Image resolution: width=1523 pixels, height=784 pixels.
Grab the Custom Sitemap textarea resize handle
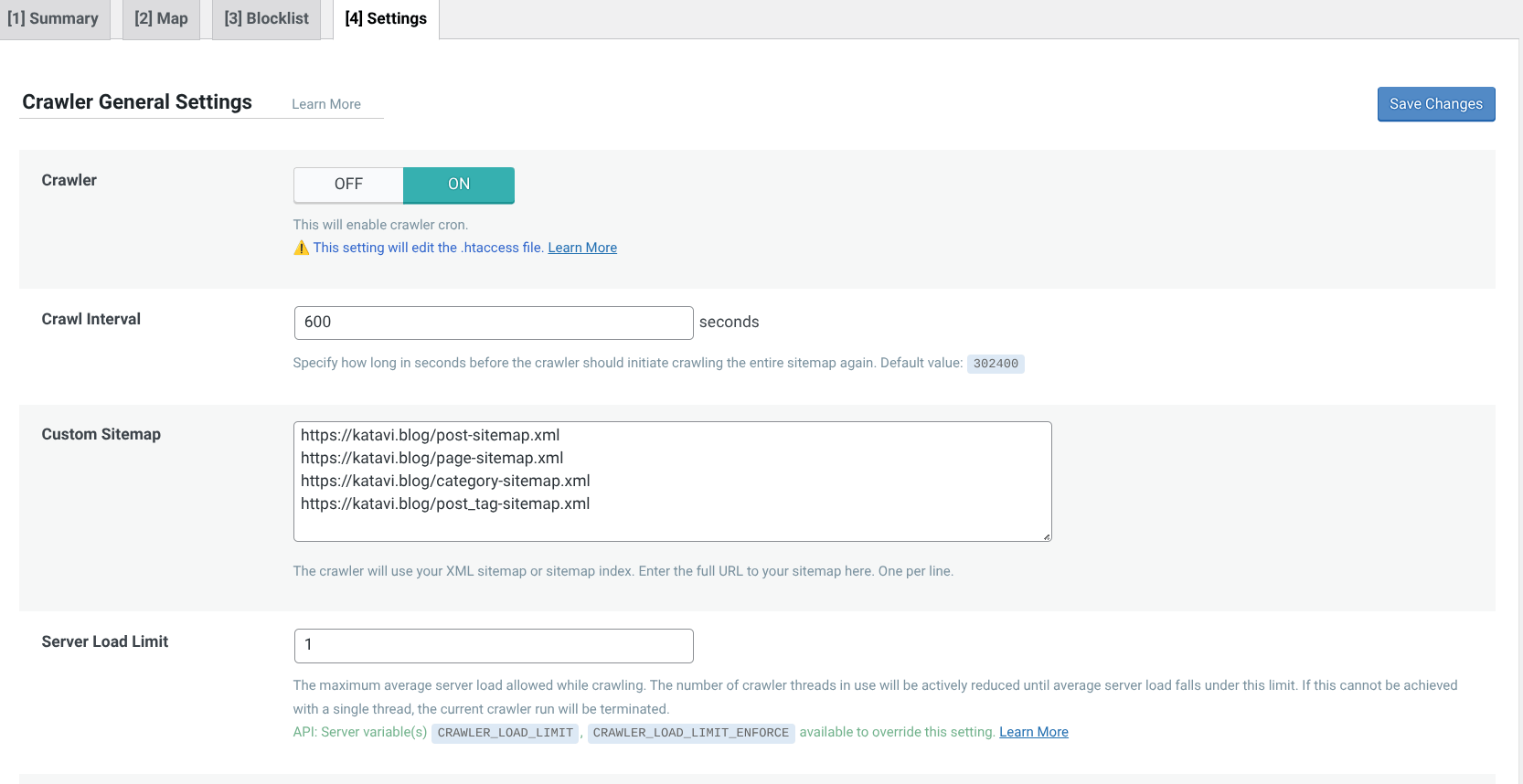(x=1046, y=536)
